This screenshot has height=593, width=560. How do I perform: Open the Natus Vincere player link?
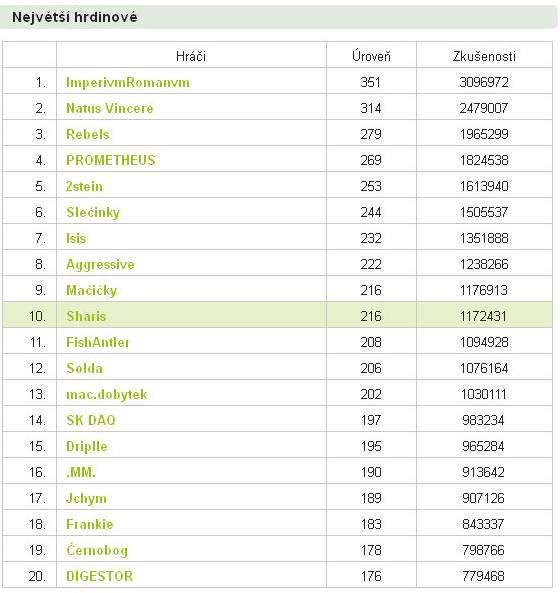110,109
